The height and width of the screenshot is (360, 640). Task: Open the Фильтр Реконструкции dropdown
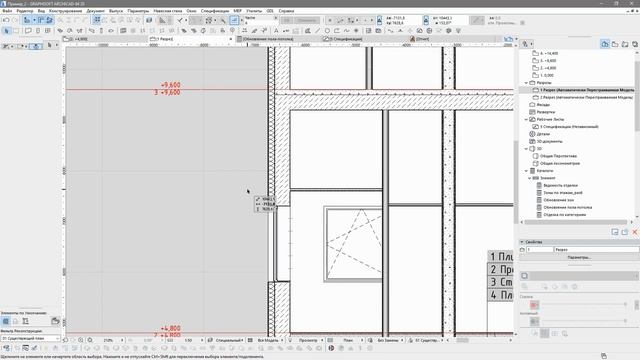click(x=30, y=338)
